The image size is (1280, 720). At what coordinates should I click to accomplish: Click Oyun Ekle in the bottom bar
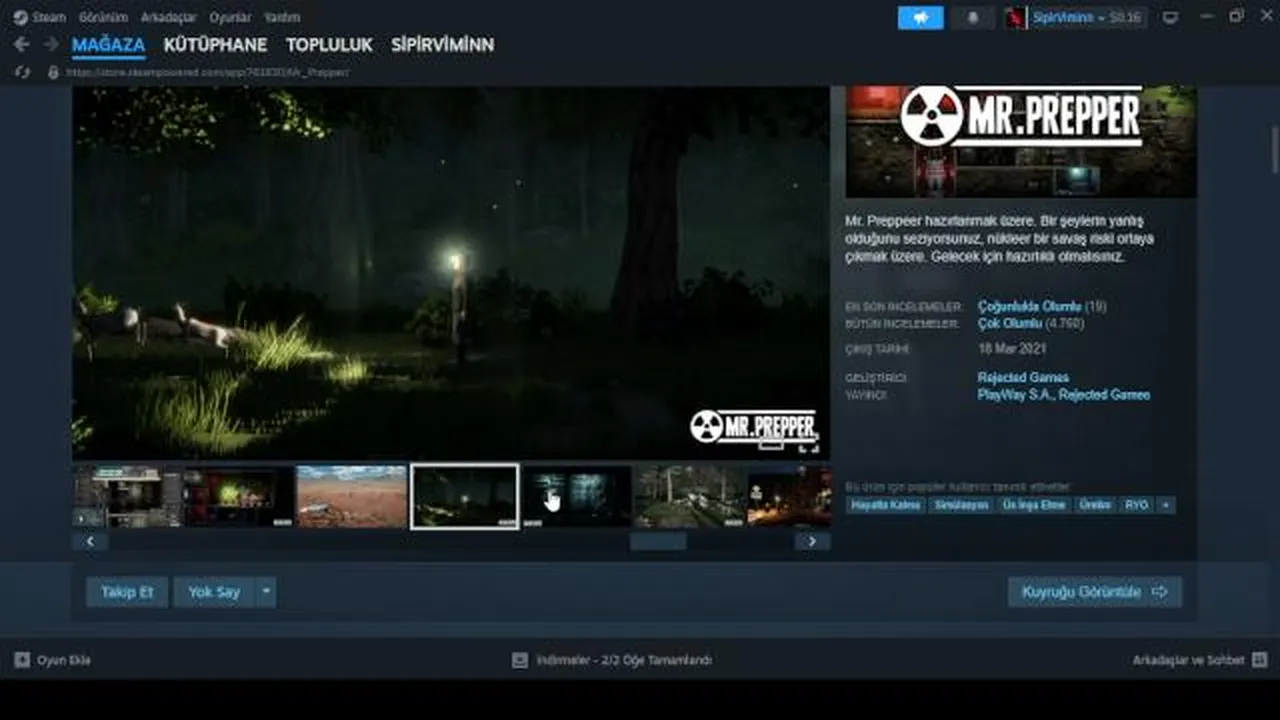click(53, 660)
